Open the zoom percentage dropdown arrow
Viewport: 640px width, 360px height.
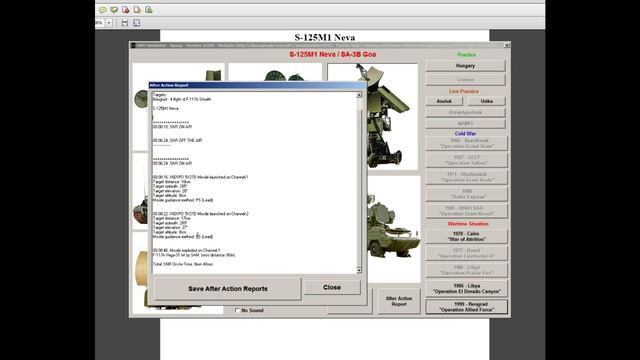pyautogui.click(x=109, y=23)
